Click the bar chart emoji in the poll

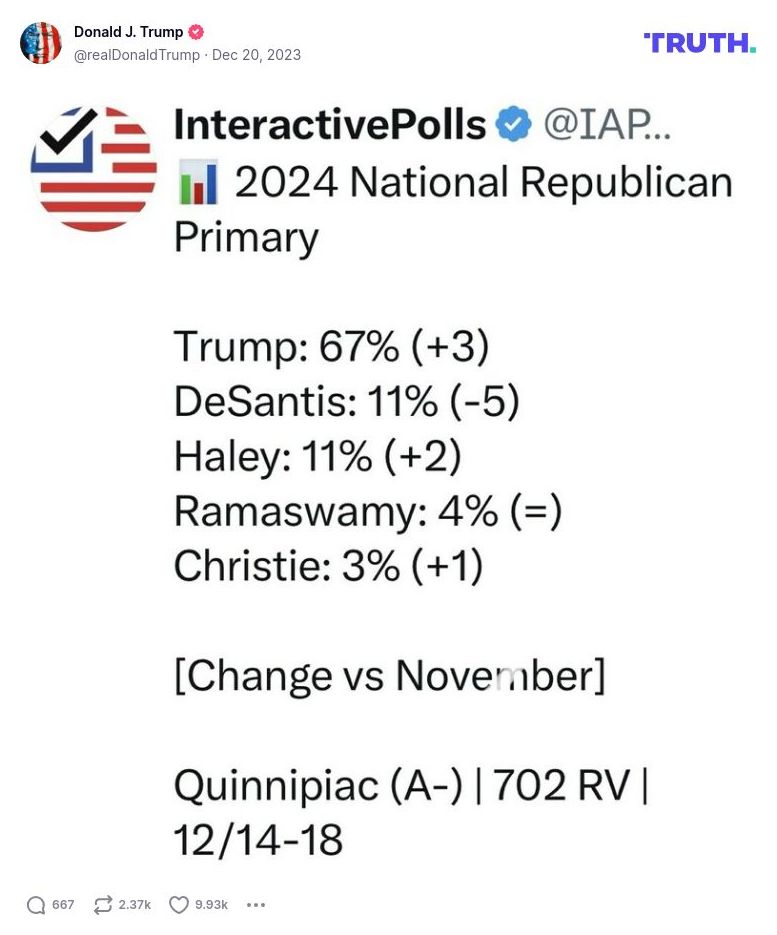[196, 183]
